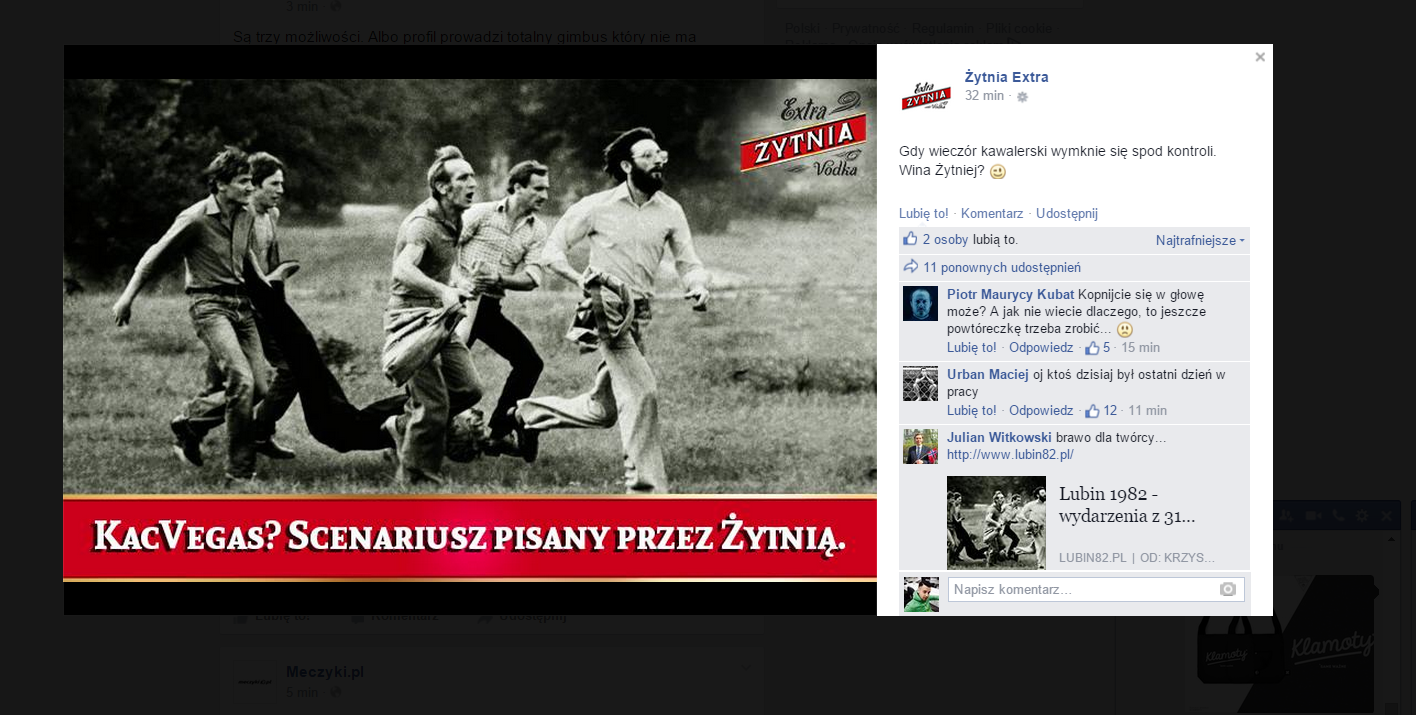
Task: Click the thumbs-up icon beside 2 osoby
Action: click(x=910, y=239)
